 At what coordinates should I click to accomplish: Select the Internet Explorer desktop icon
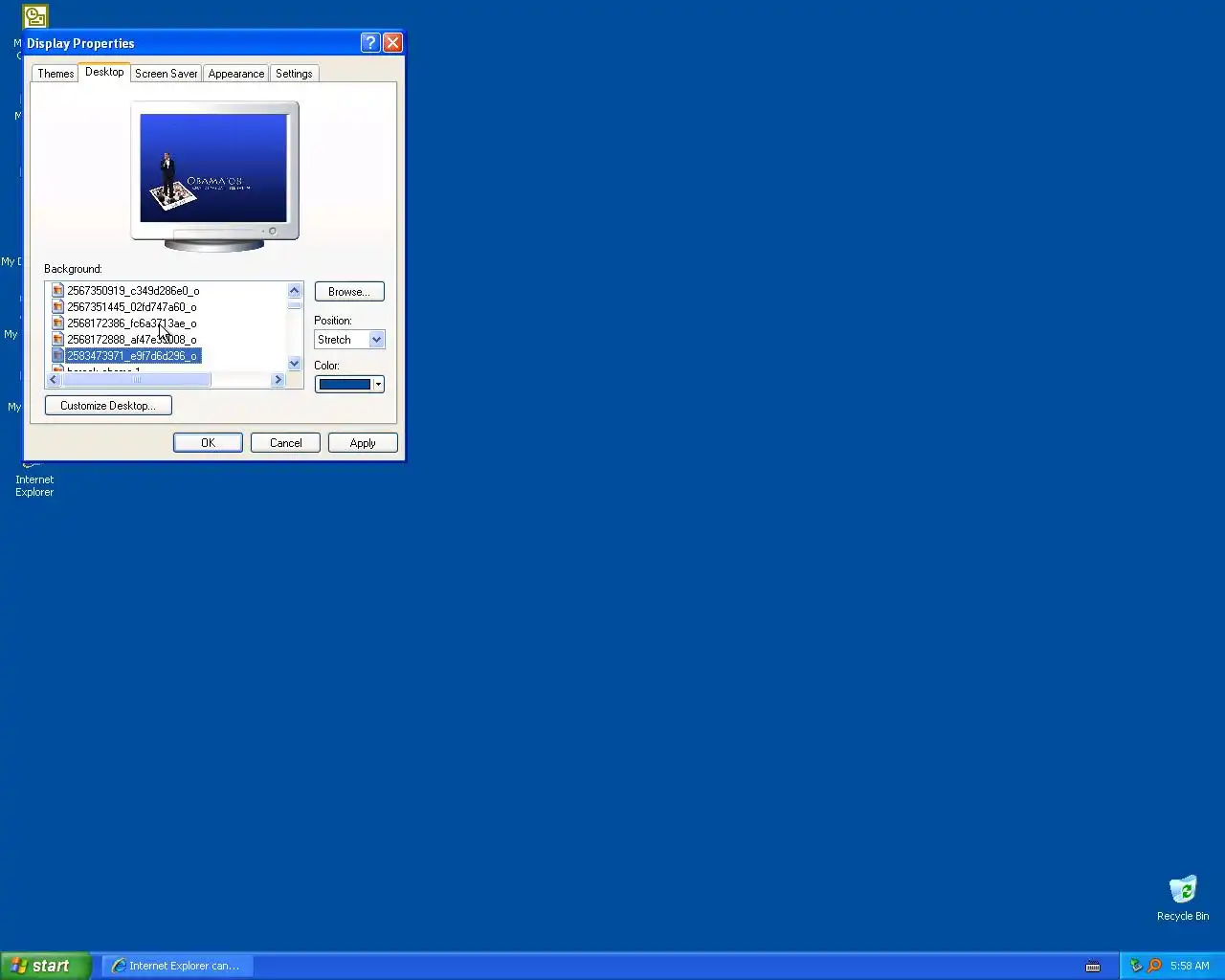34,479
